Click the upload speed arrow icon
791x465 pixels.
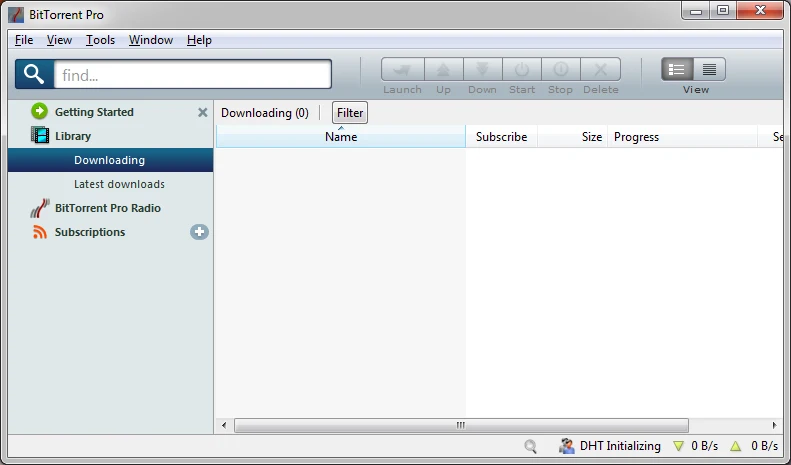(736, 446)
